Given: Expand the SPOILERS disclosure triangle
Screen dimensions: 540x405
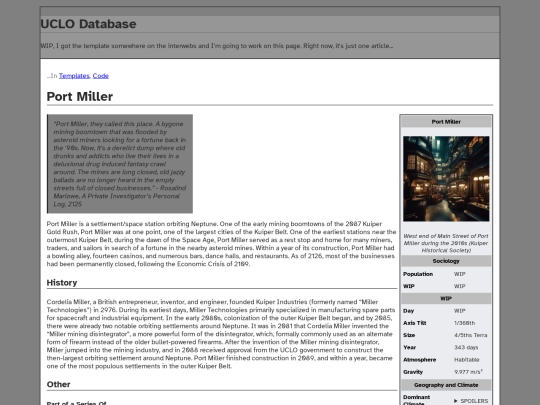Looking at the screenshot, I should (456, 401).
